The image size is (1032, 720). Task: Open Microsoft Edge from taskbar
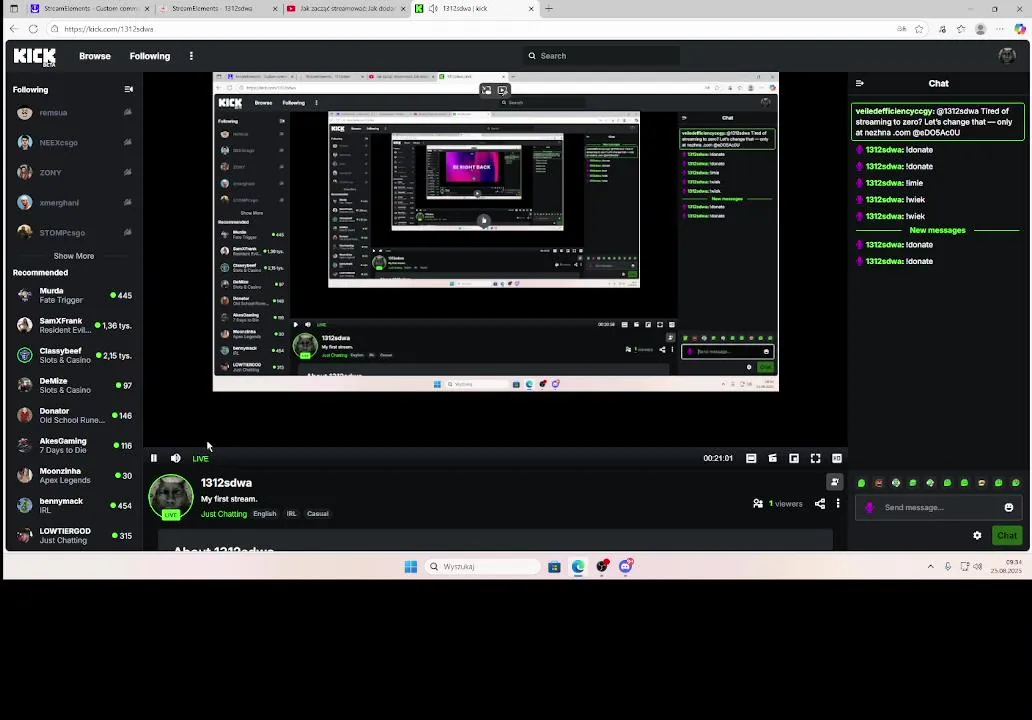tap(578, 567)
